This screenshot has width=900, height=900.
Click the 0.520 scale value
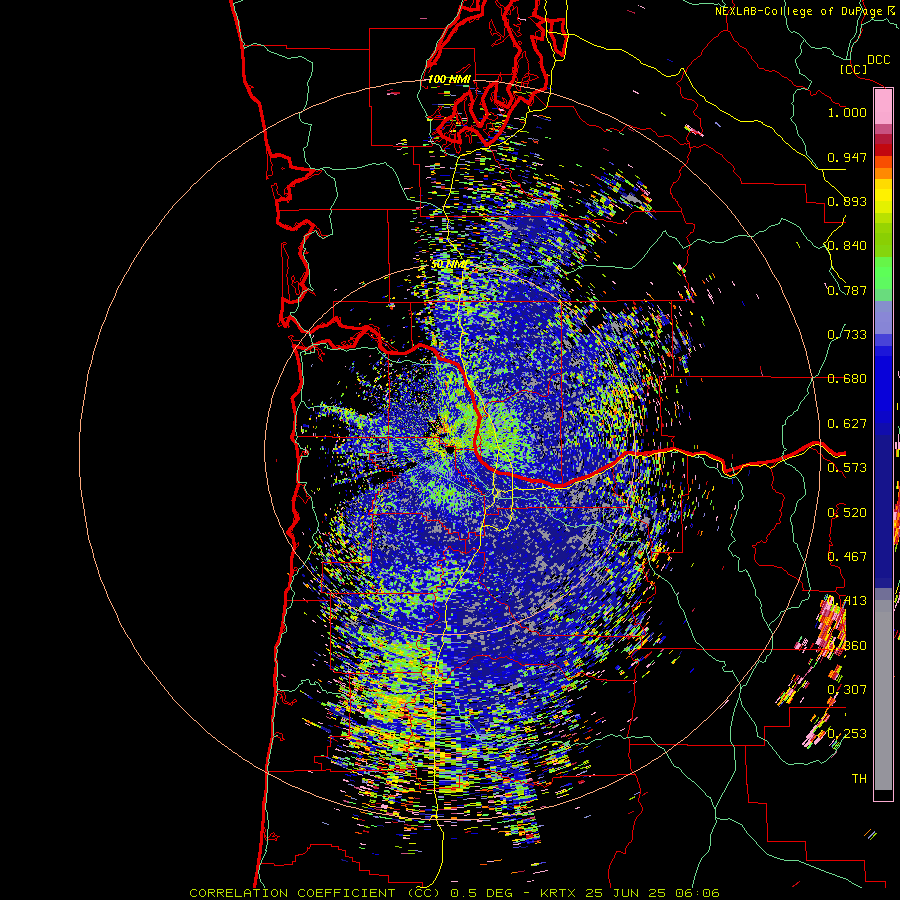[847, 513]
